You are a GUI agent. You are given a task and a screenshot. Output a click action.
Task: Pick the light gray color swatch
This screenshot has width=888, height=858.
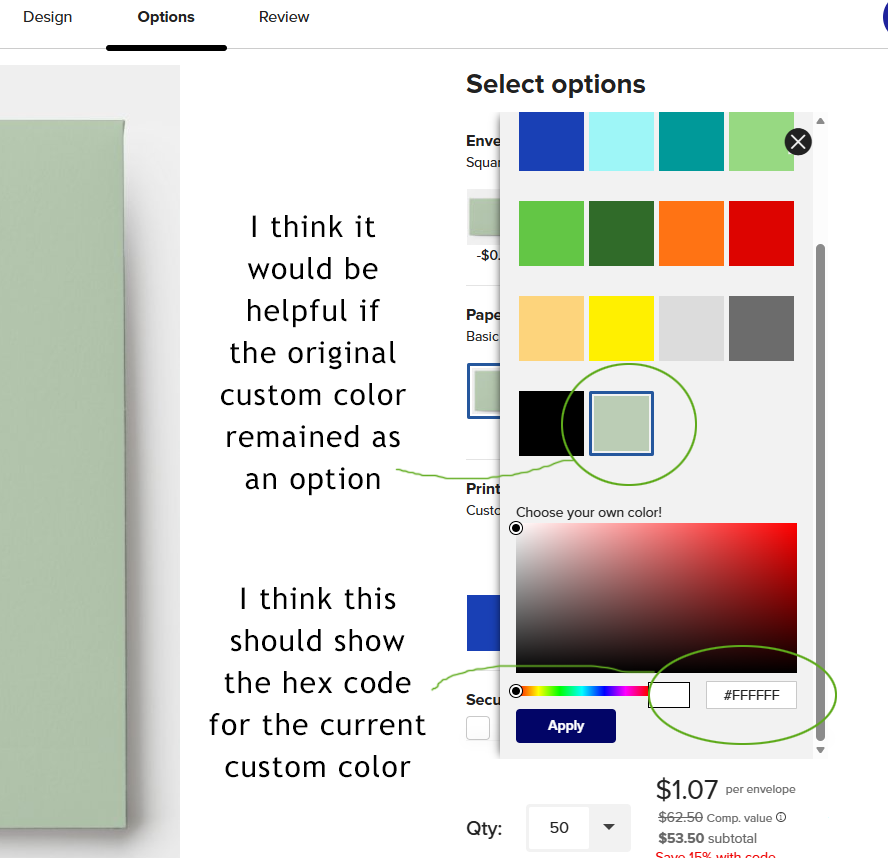[691, 328]
